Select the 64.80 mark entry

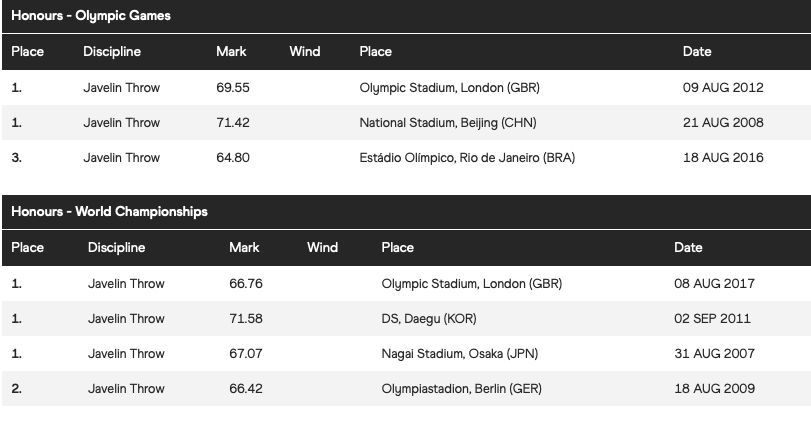(x=233, y=158)
